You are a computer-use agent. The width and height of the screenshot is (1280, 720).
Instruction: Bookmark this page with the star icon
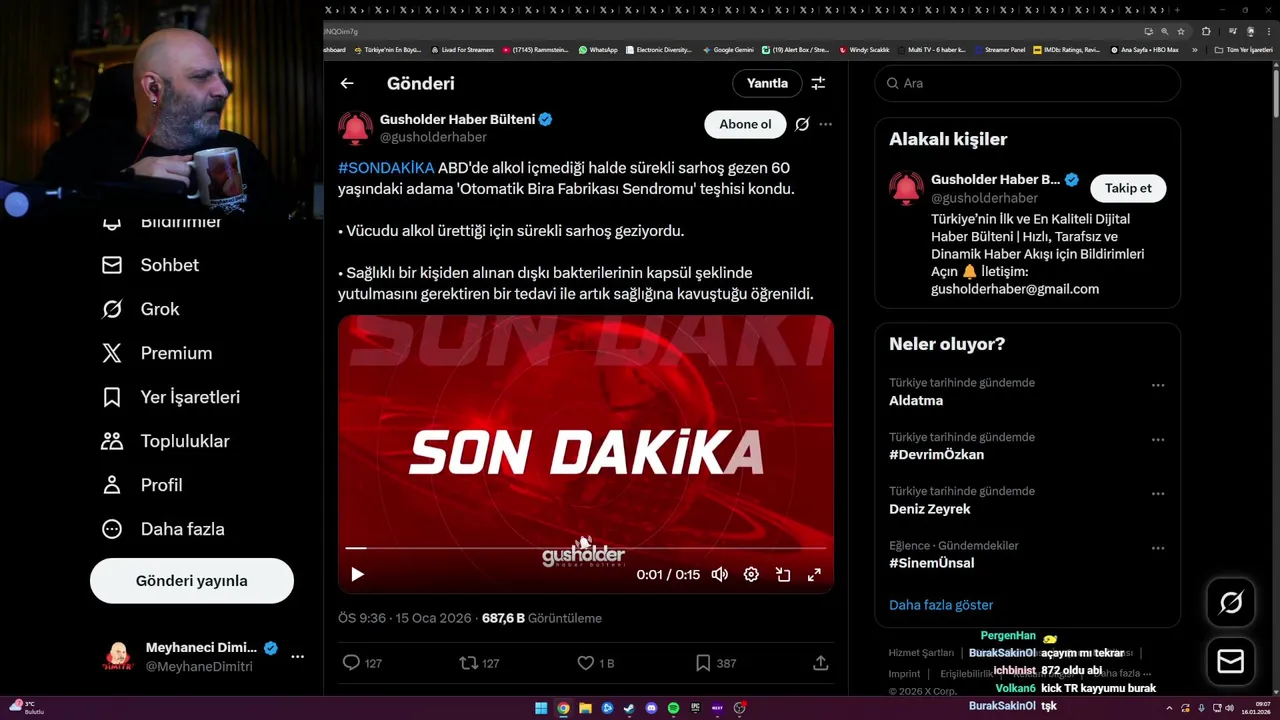tap(1181, 31)
